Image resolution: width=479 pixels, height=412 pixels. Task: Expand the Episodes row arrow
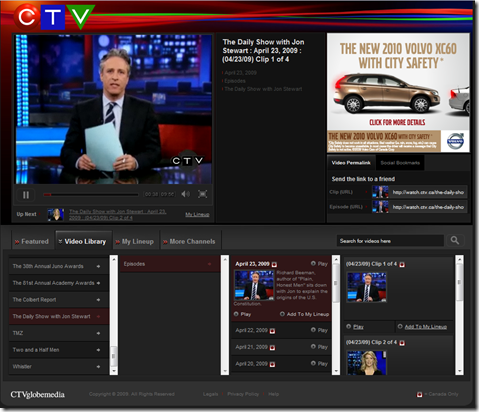click(x=209, y=264)
